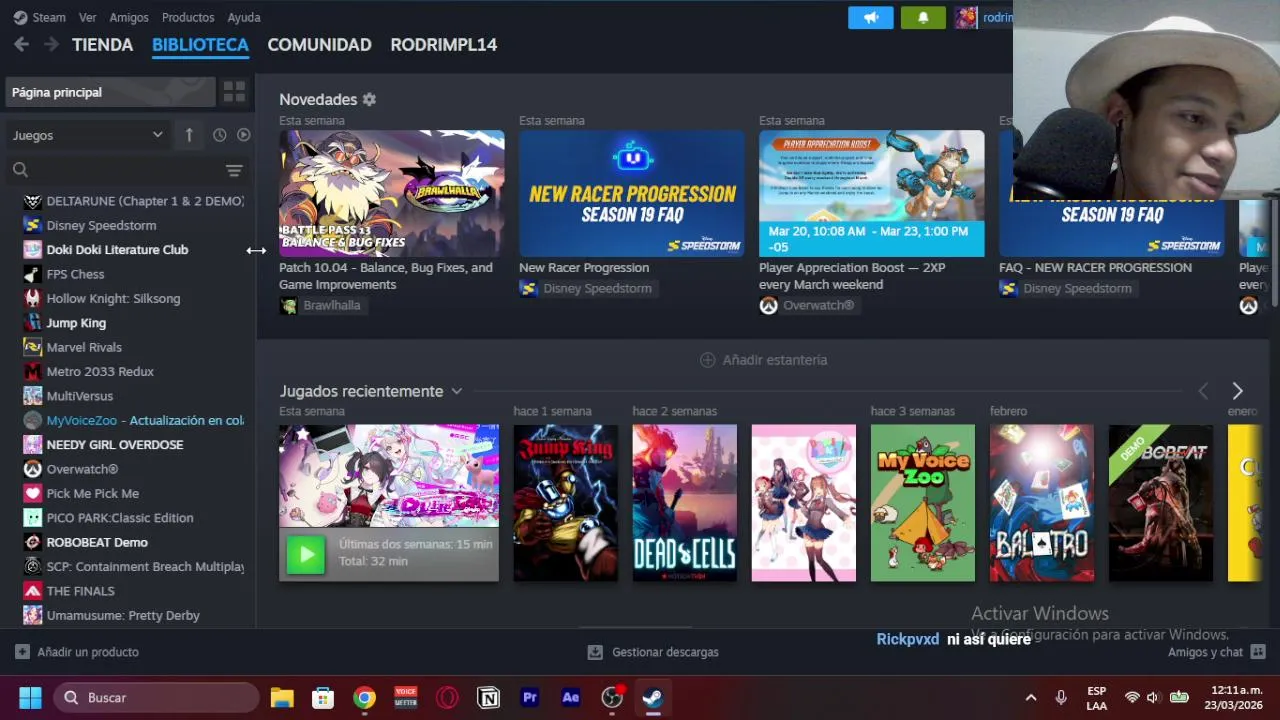Screen dimensions: 1280x720
Task: Click the Steam taskbar icon
Action: [653, 697]
